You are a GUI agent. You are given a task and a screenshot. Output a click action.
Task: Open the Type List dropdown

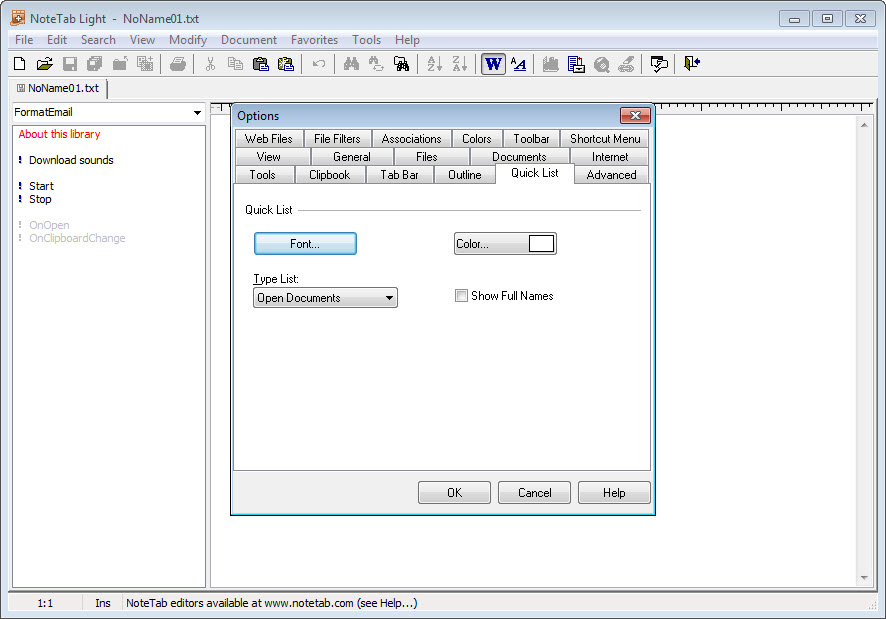tap(325, 298)
